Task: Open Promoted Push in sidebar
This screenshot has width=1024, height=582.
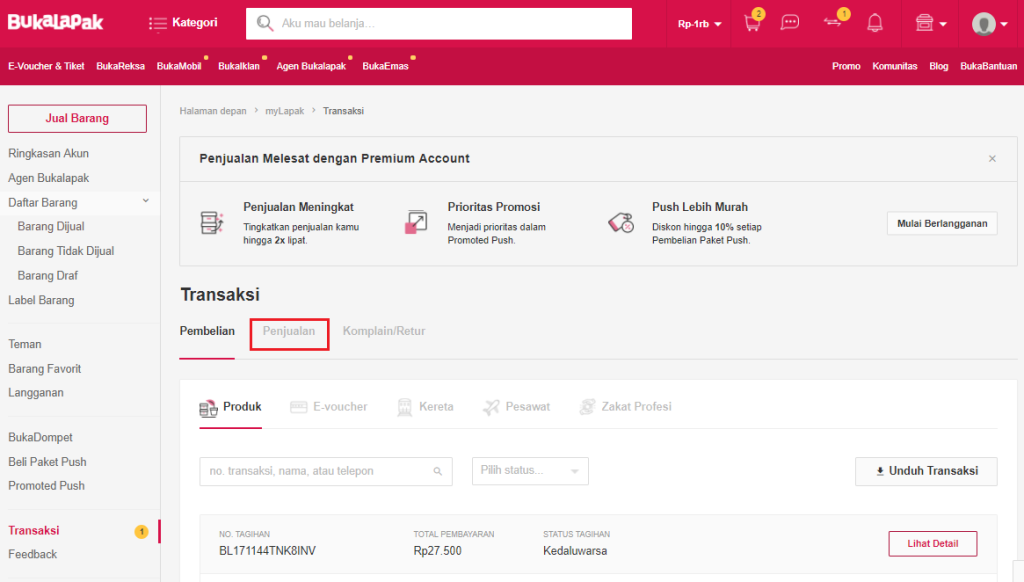Action: click(x=46, y=486)
